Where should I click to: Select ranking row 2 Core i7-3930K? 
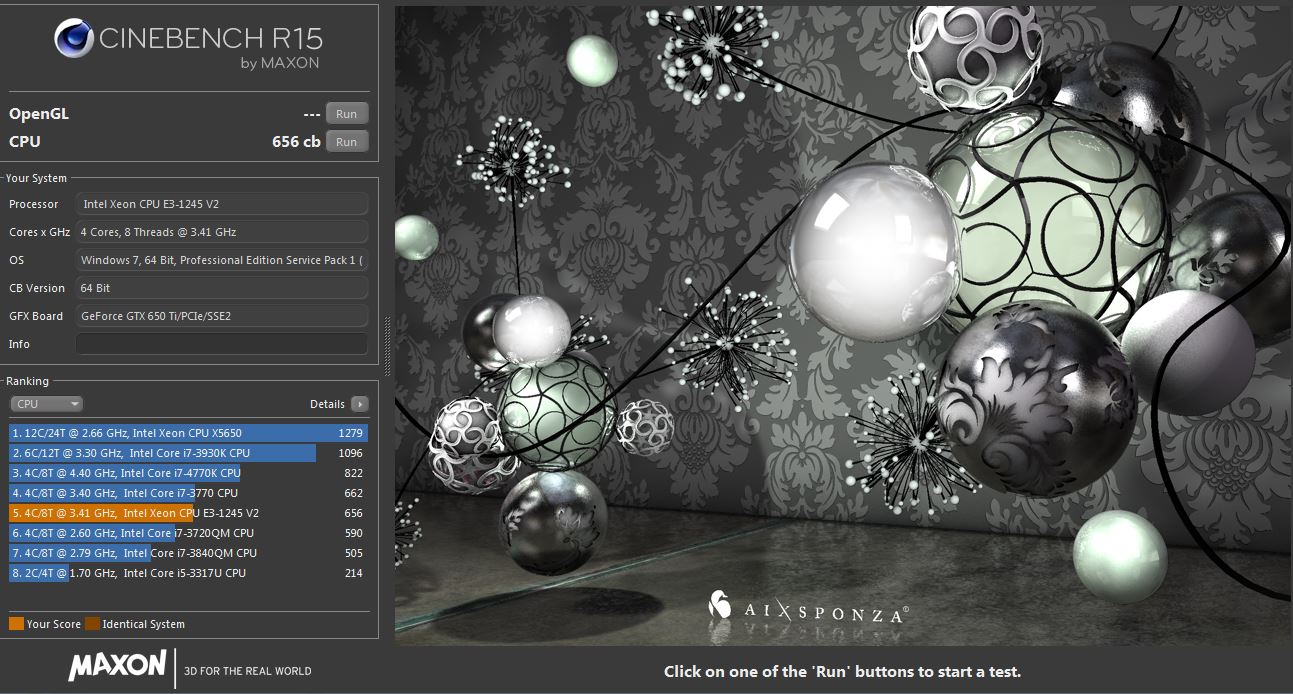point(188,453)
